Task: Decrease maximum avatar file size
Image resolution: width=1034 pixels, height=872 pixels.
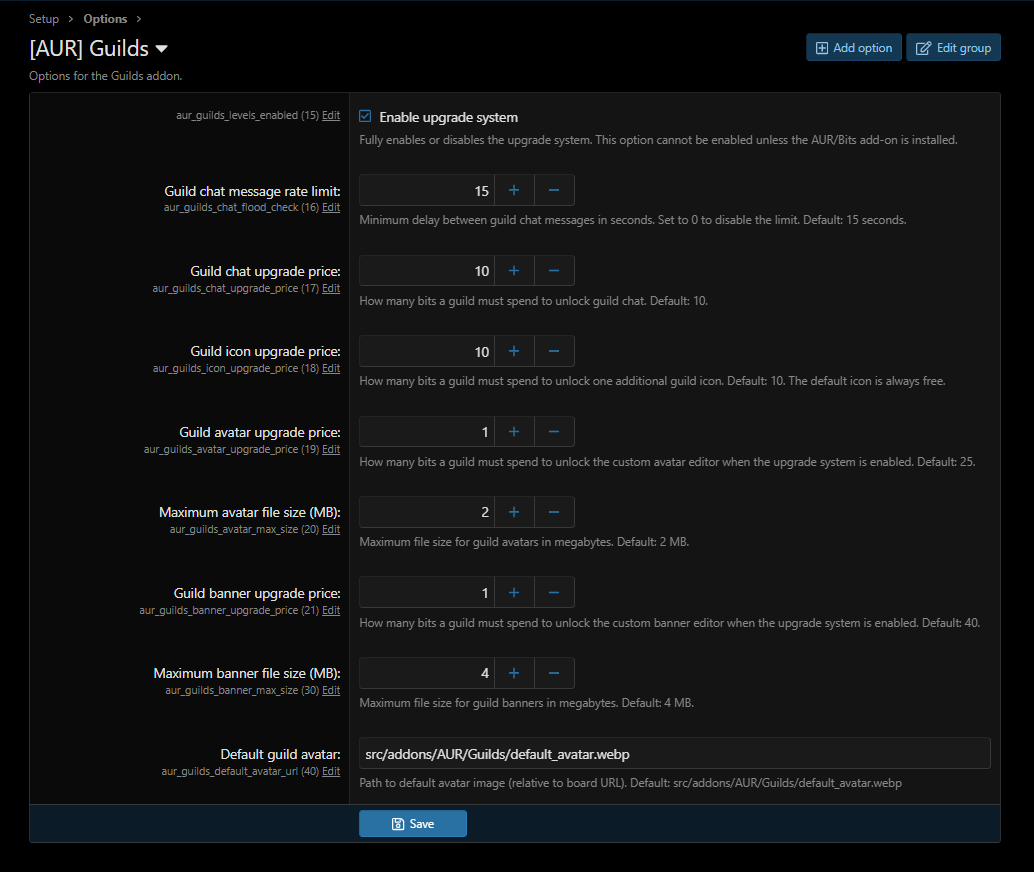Action: pyautogui.click(x=554, y=512)
